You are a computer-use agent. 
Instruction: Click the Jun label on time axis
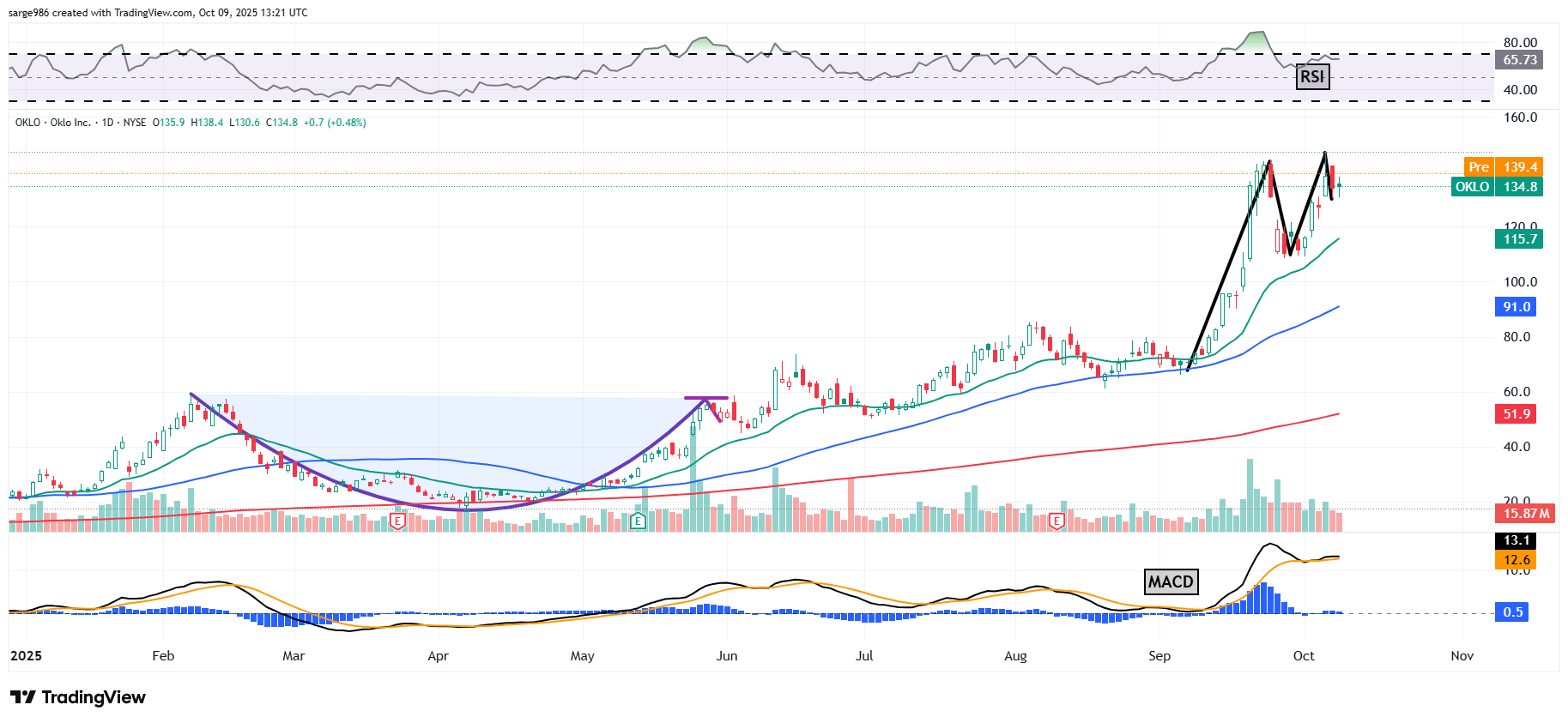point(726,656)
